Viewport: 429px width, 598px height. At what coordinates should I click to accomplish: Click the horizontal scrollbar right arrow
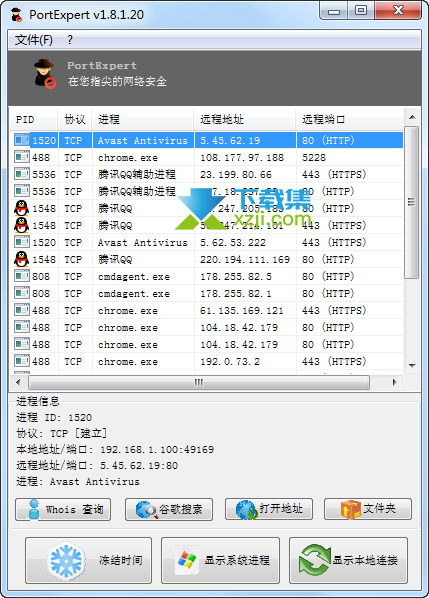[x=395, y=382]
